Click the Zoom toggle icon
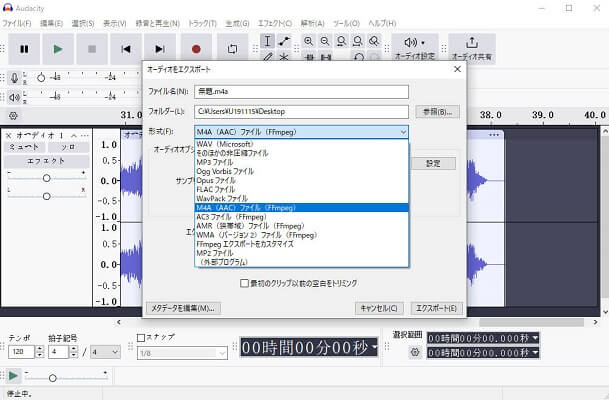The image size is (609, 400). pos(374,41)
